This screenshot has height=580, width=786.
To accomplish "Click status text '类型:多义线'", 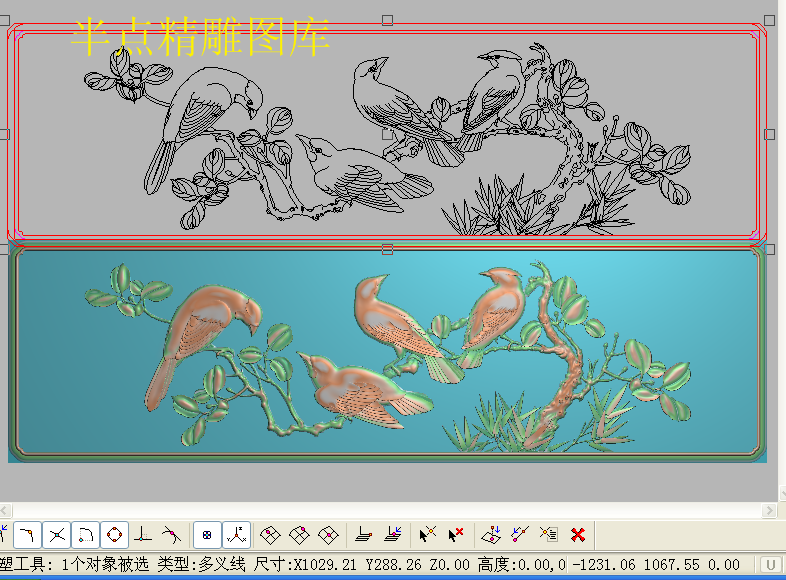I will (x=201, y=564).
